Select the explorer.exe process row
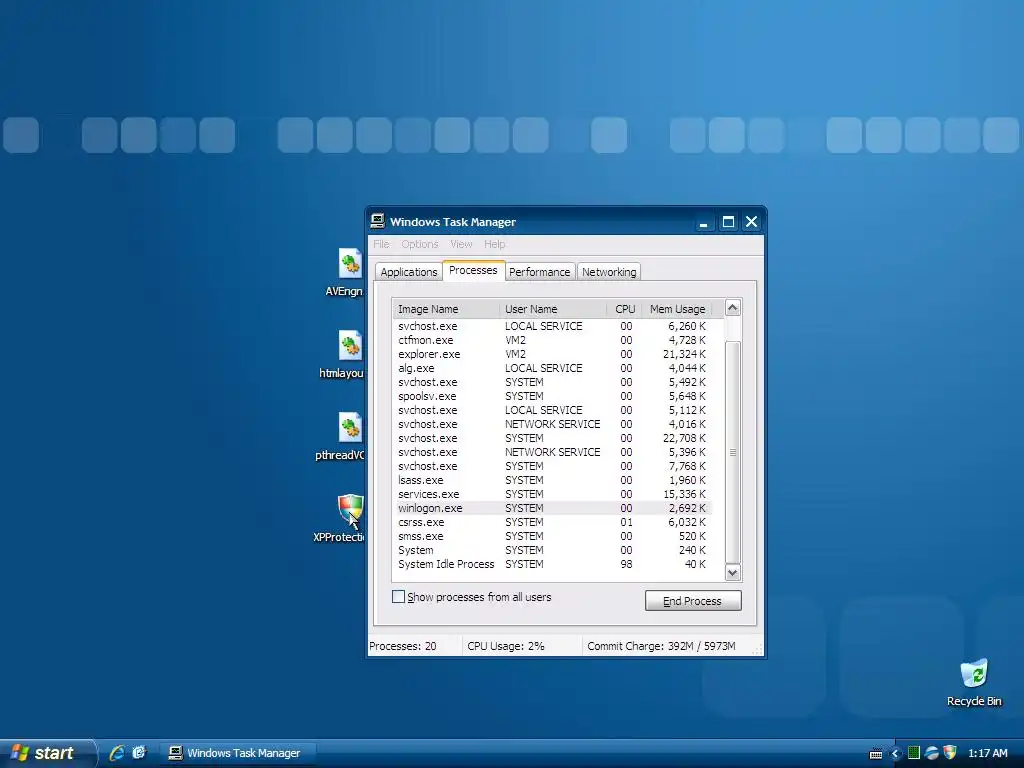 pos(552,354)
